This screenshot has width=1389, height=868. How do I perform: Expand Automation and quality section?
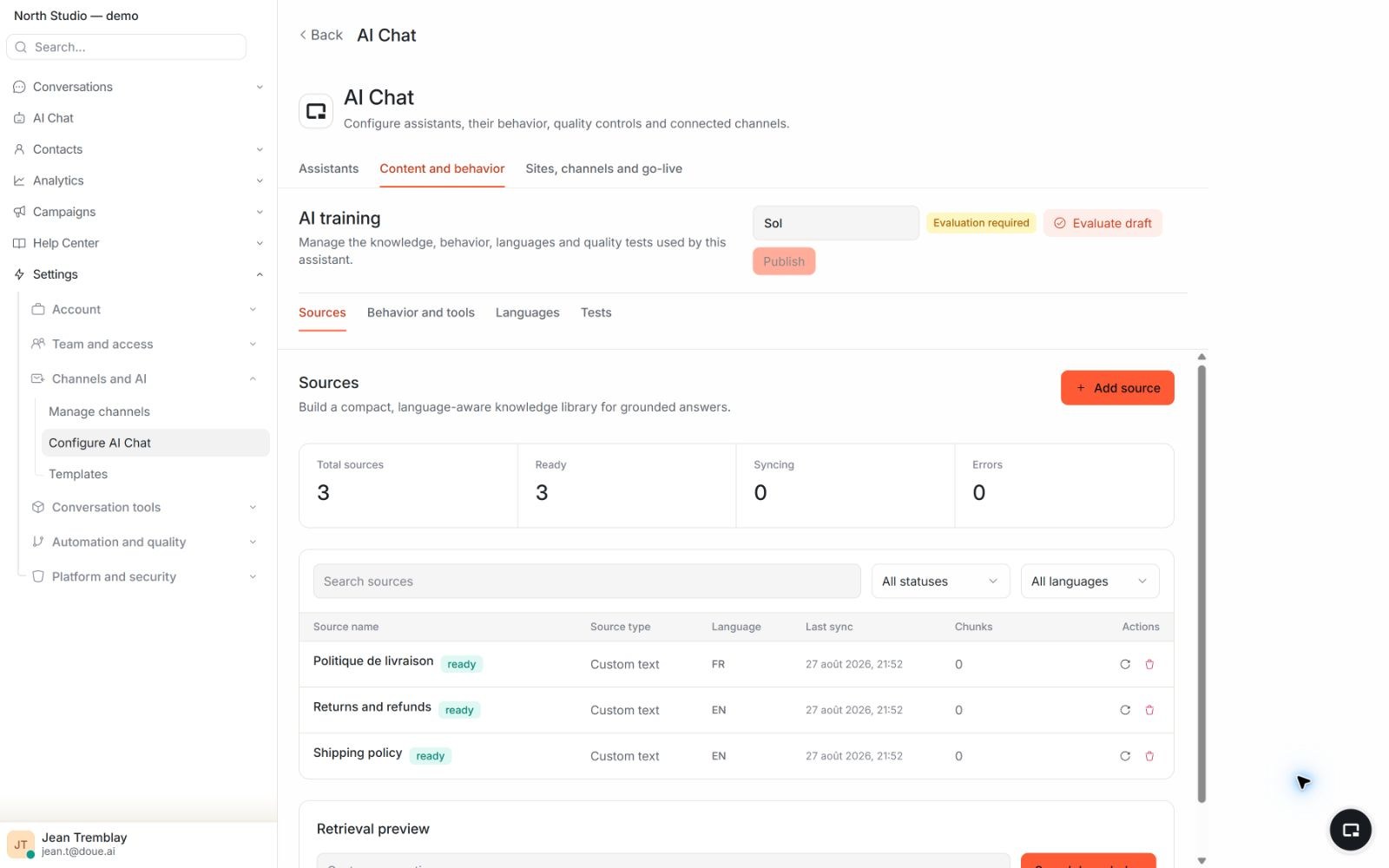(x=144, y=542)
